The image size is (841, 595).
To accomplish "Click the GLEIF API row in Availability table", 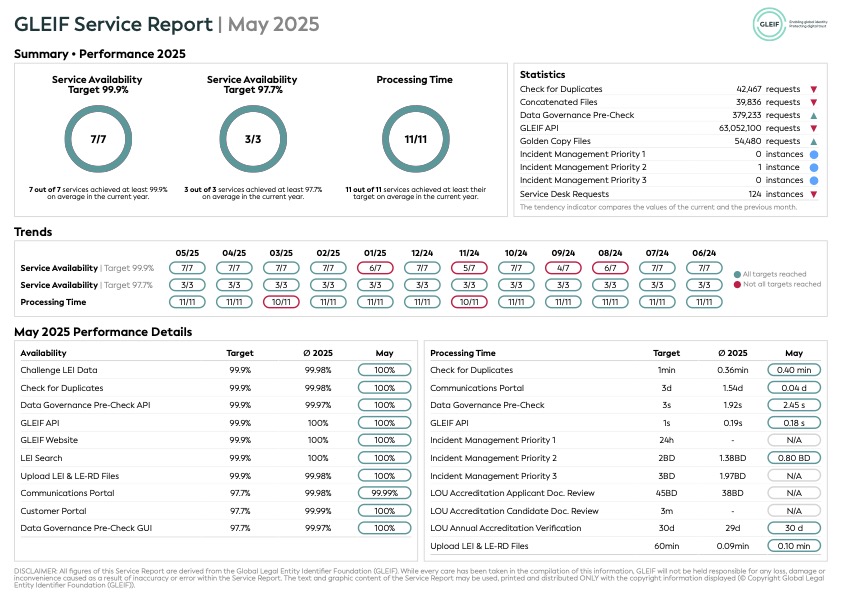I will pos(216,423).
